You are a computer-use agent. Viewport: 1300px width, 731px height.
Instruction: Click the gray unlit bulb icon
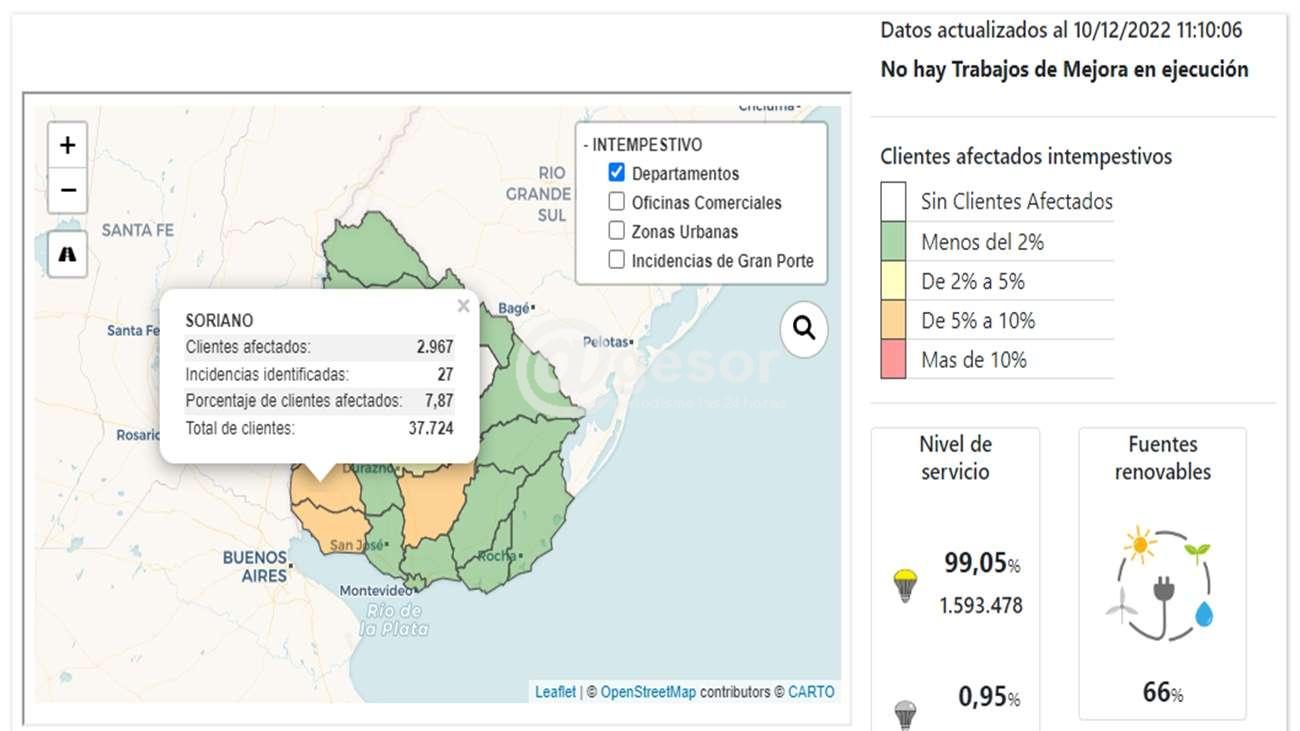coord(905,714)
